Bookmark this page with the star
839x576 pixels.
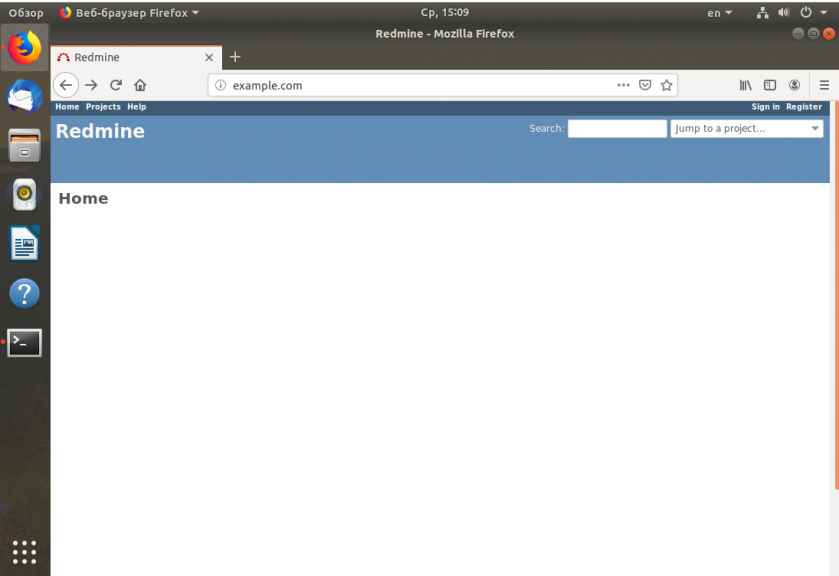(x=666, y=85)
